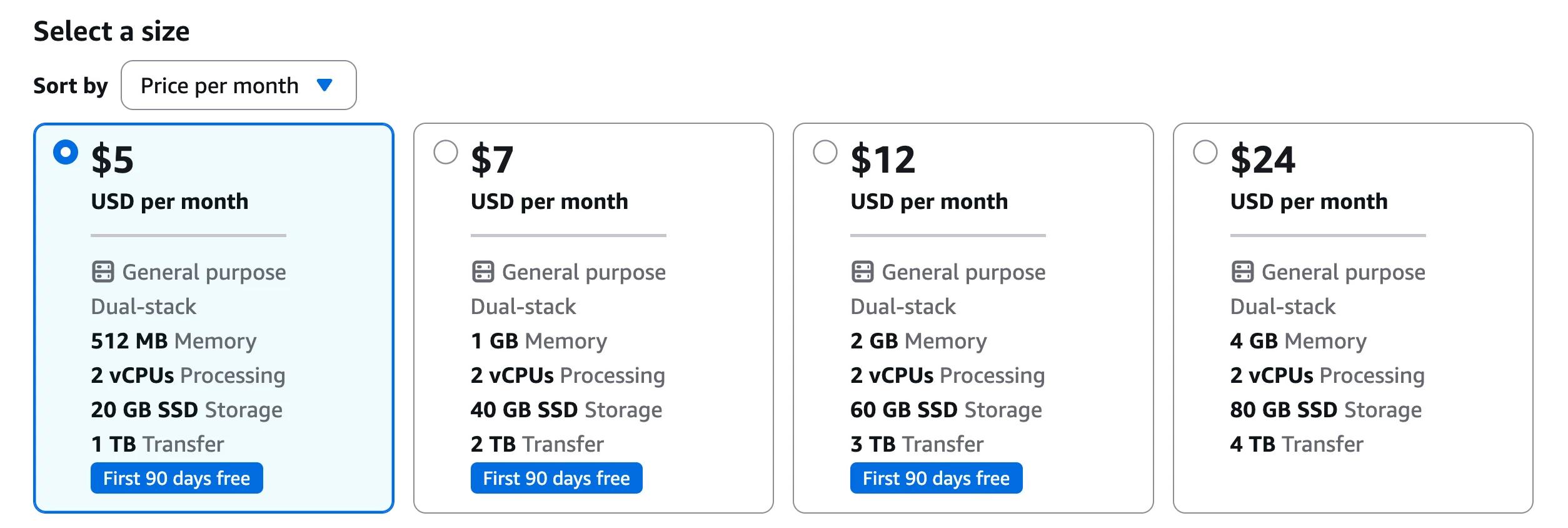Open the Sort by dropdown
1568x528 pixels.
[x=238, y=85]
